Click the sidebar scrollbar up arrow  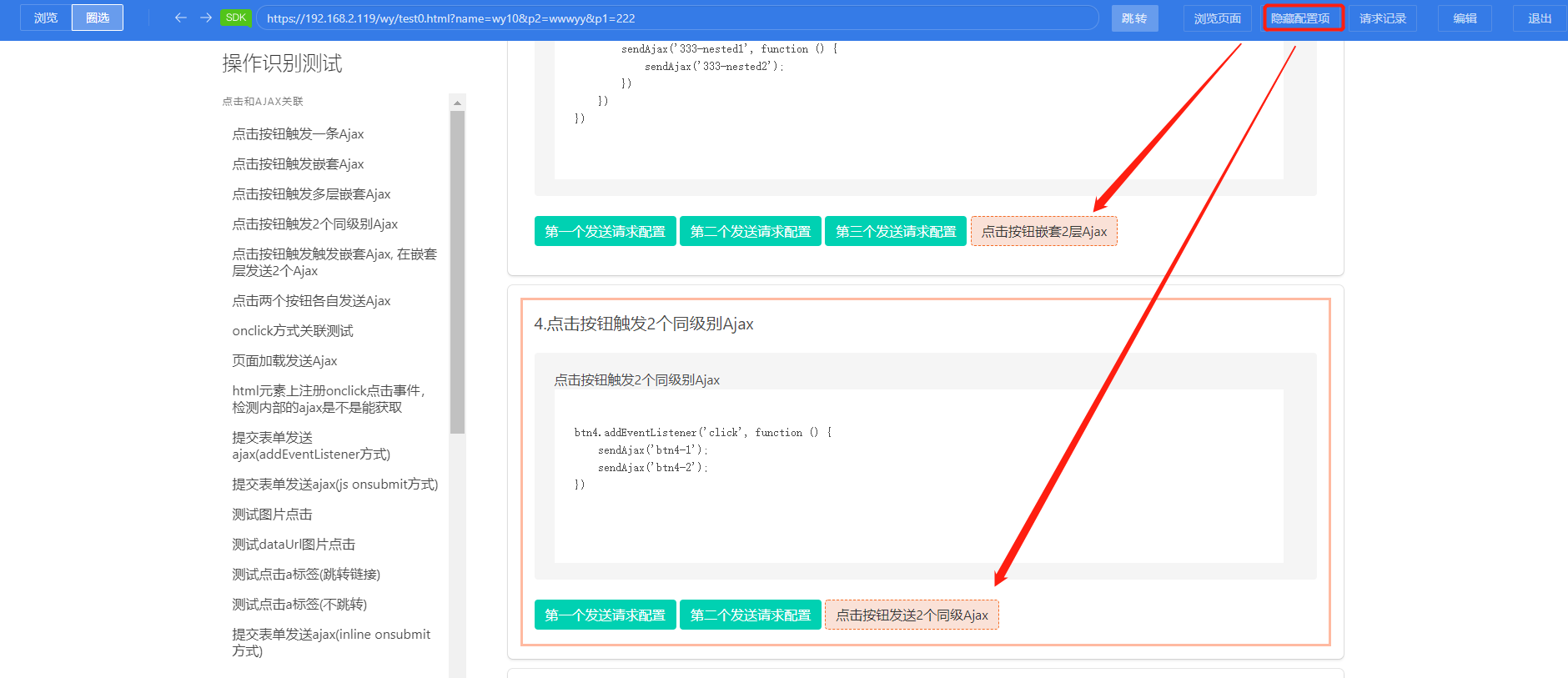pyautogui.click(x=457, y=103)
